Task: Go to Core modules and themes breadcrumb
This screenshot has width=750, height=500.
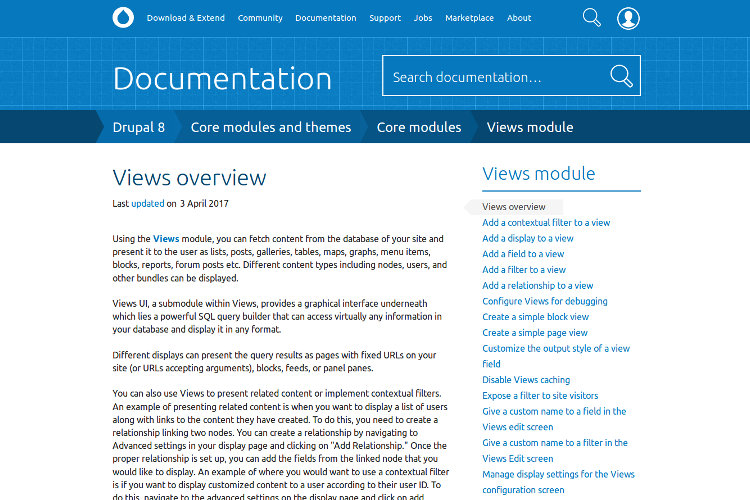Action: [271, 127]
